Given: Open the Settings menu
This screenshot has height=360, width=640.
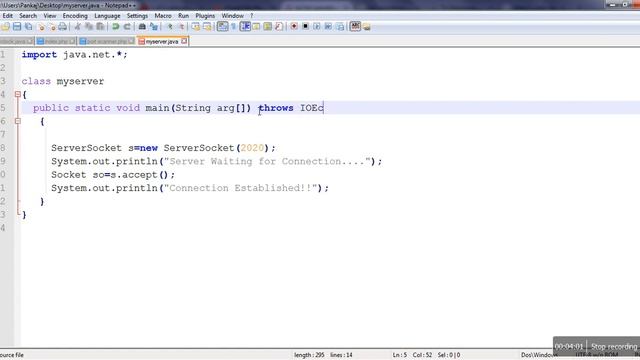Looking at the screenshot, I should pyautogui.click(x=137, y=16).
